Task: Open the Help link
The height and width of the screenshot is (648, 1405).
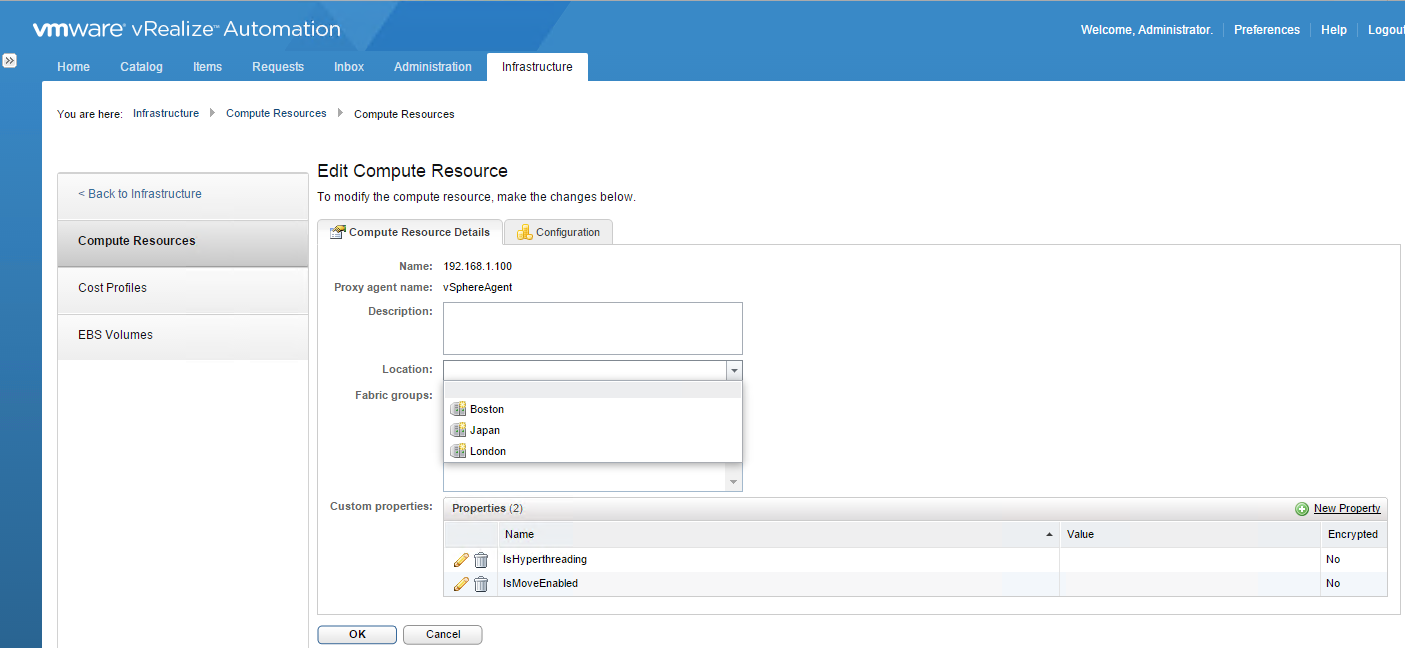Action: point(1334,30)
